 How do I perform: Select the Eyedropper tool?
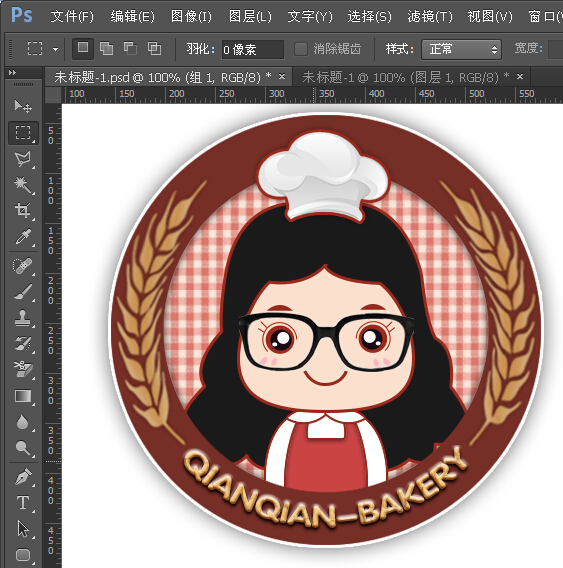click(23, 237)
